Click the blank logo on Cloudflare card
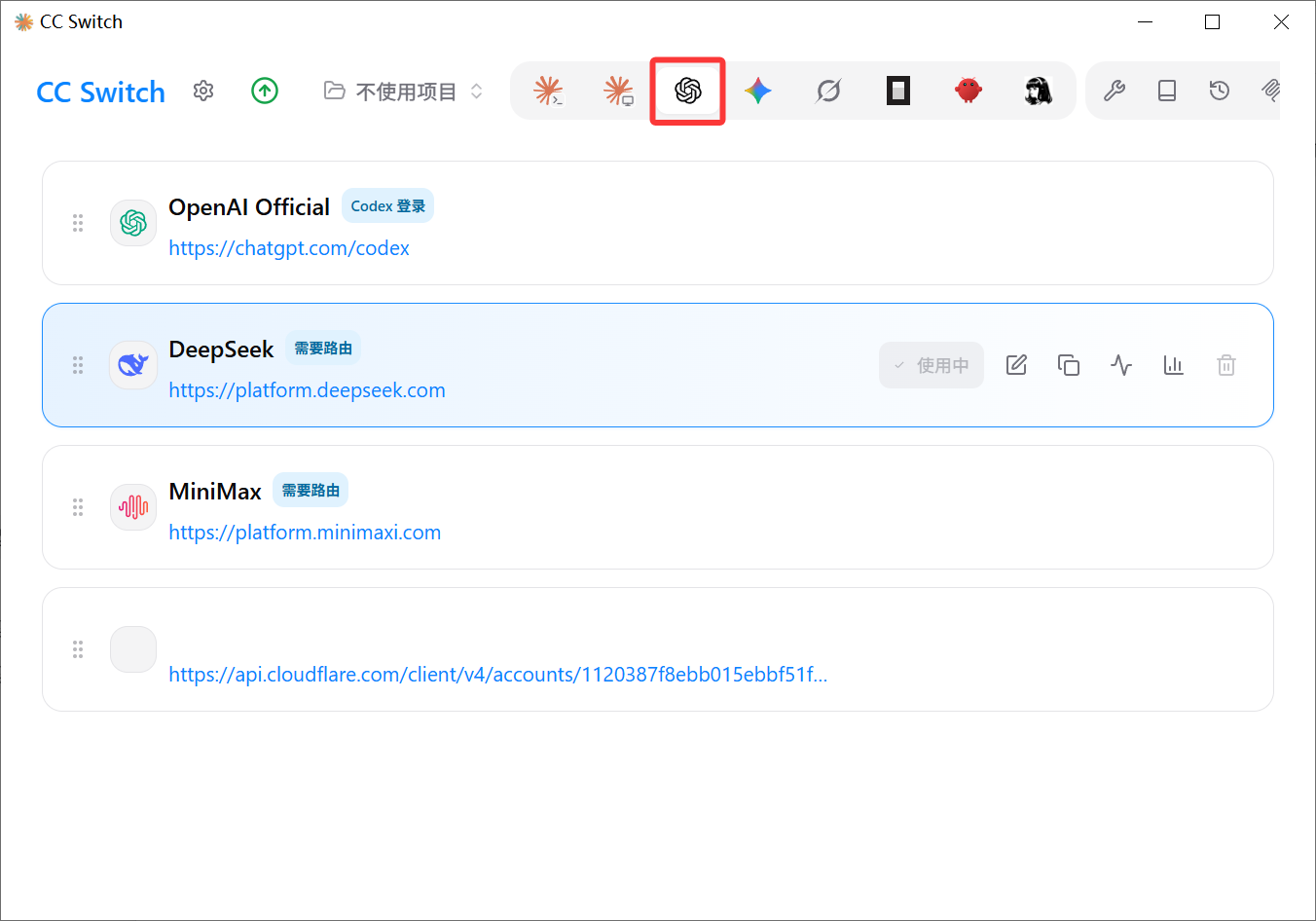The width and height of the screenshot is (1316, 921). pos(133,649)
